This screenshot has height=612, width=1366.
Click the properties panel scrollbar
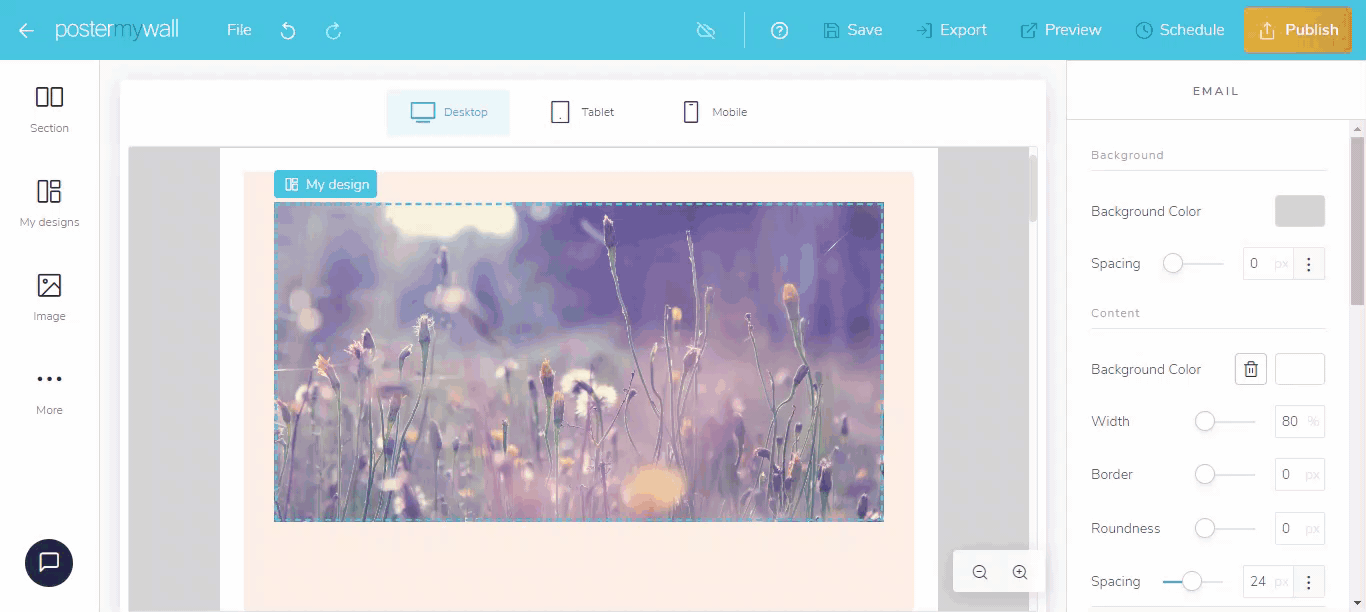point(1357,220)
